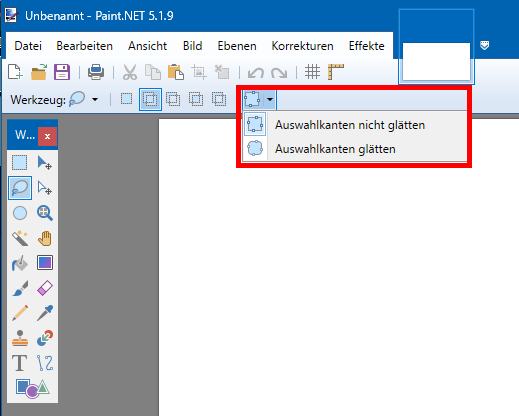Set selection mode to Intersect
Viewport: 519px width, 416px height.
tap(196, 99)
